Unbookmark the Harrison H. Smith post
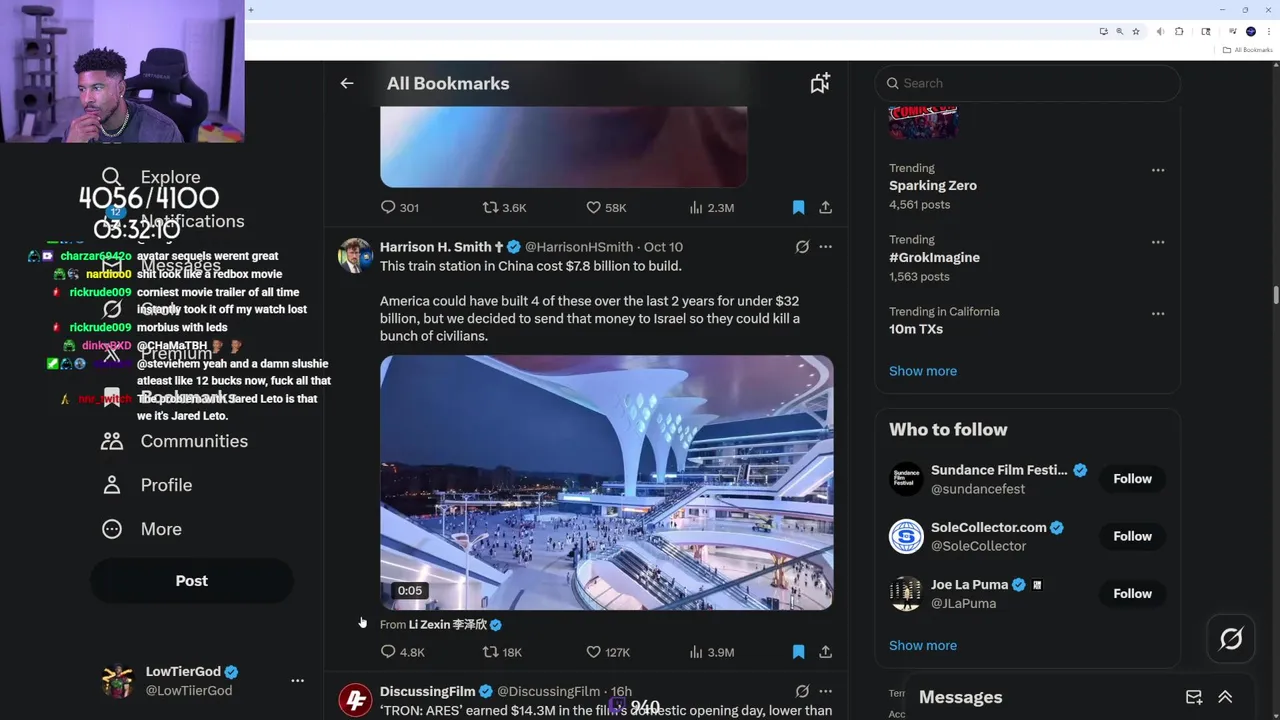Image resolution: width=1280 pixels, height=720 pixels. (798, 652)
